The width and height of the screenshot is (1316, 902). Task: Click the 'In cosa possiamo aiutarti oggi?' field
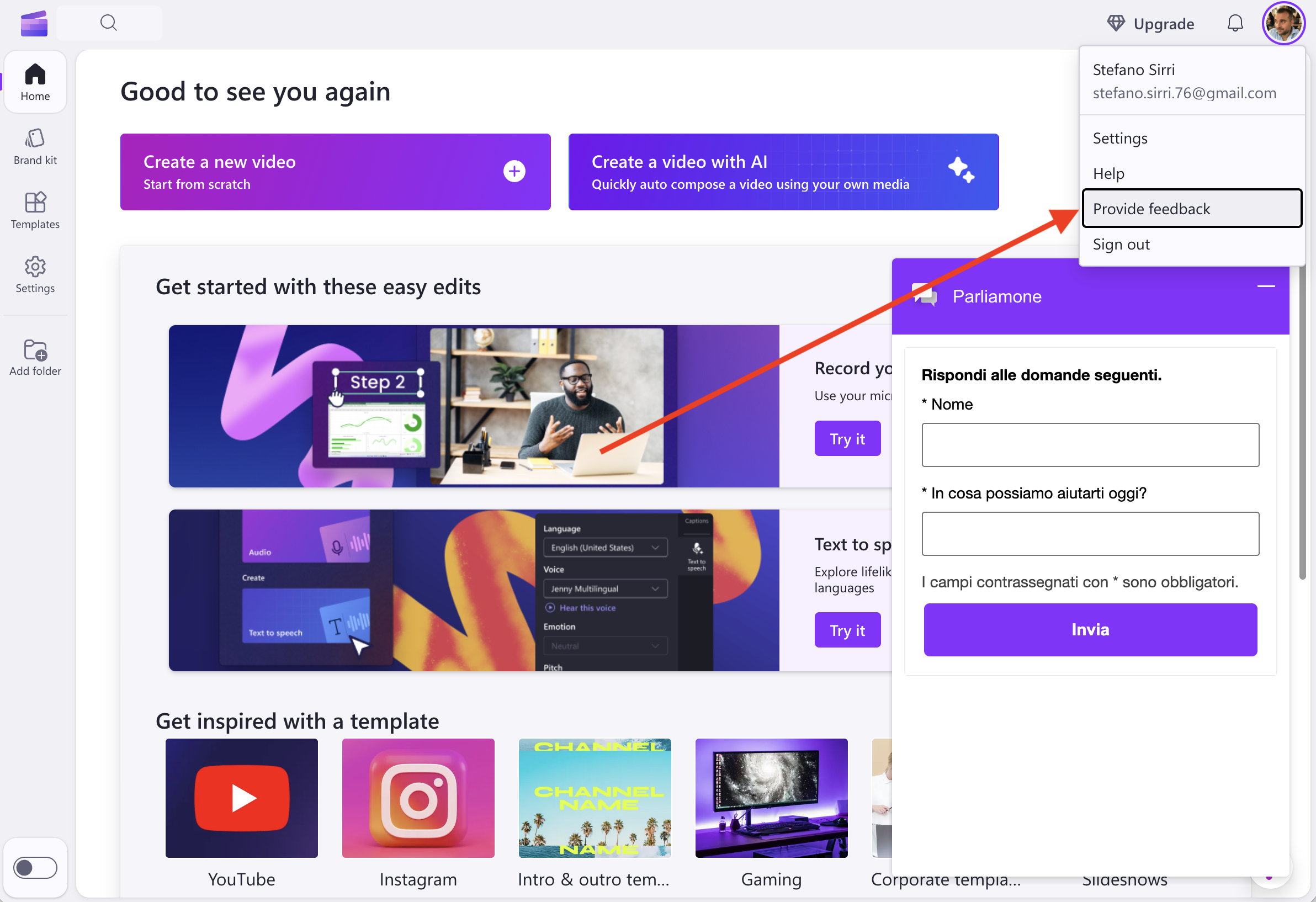[x=1090, y=533]
